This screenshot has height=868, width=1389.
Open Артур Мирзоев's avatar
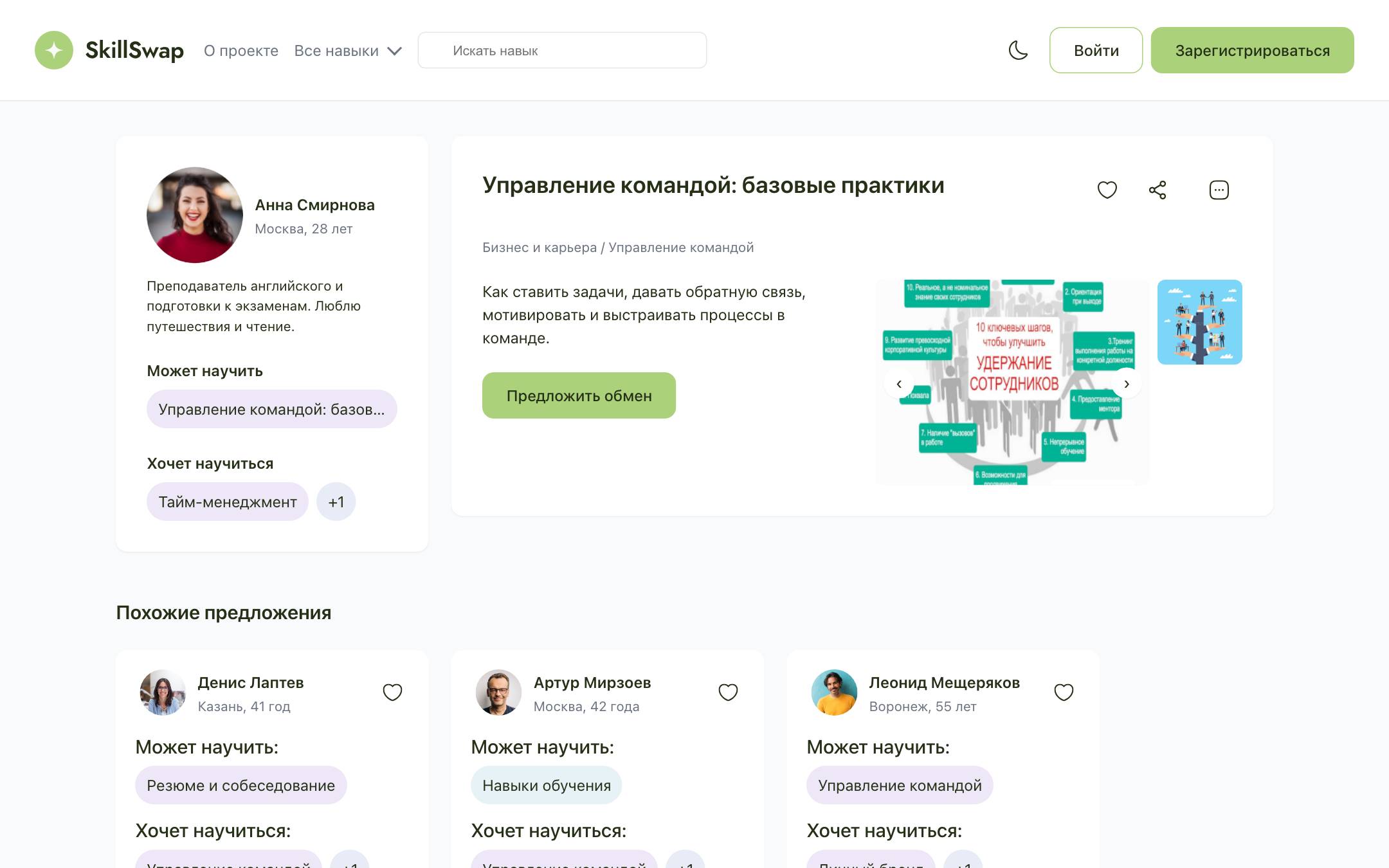coord(498,692)
